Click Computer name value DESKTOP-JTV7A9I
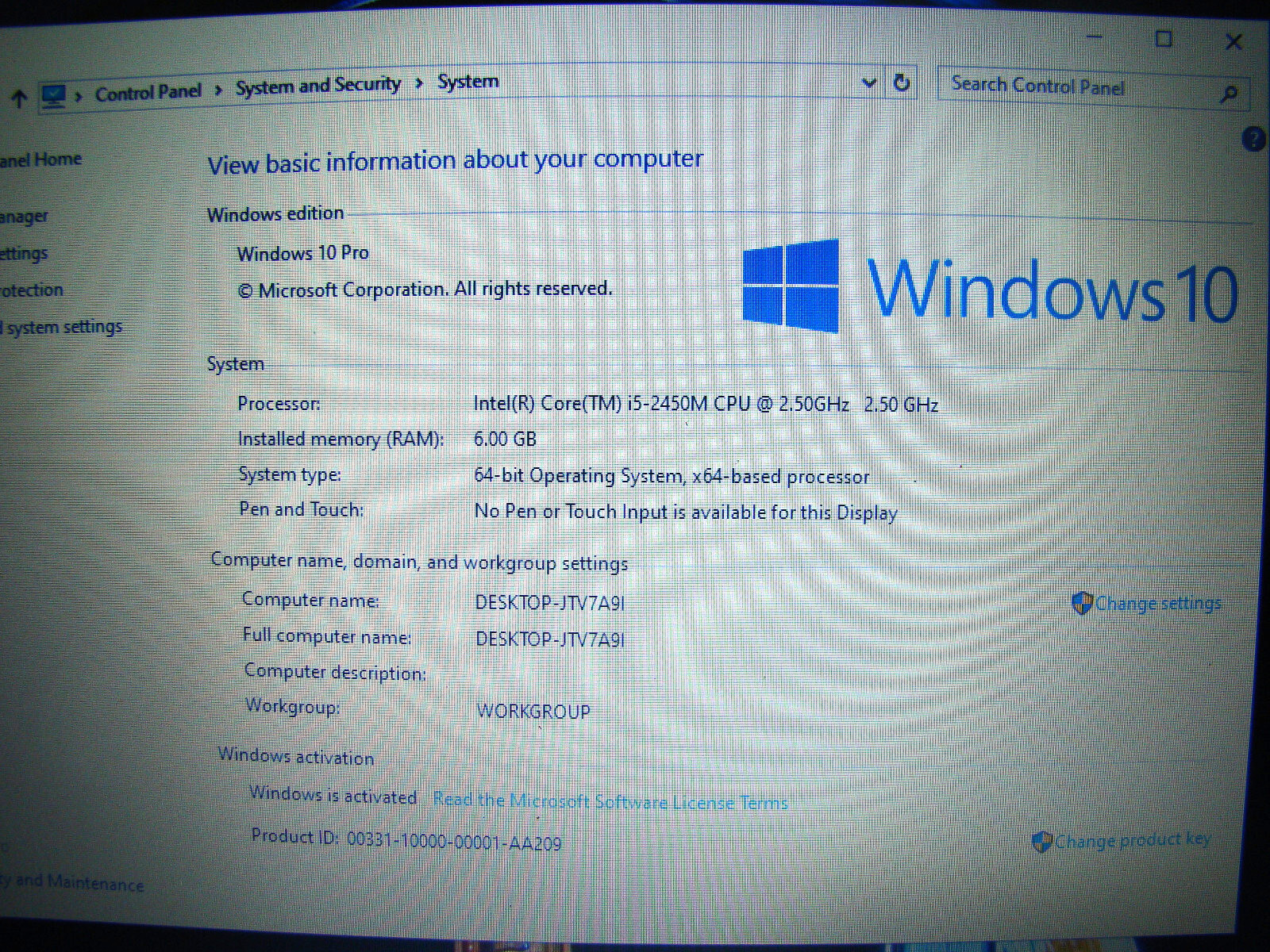 pos(550,603)
